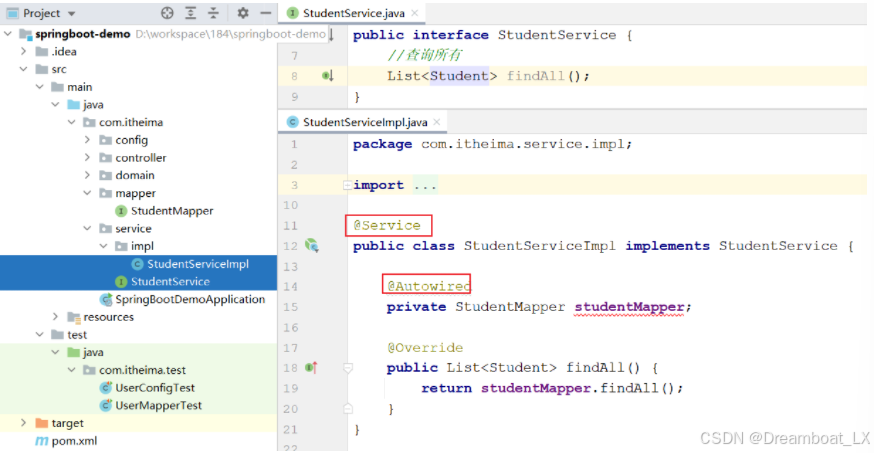Image resolution: width=874 pixels, height=453 pixels.
Task: Click the package com.itheima.service.impl statement
Action: (493, 144)
